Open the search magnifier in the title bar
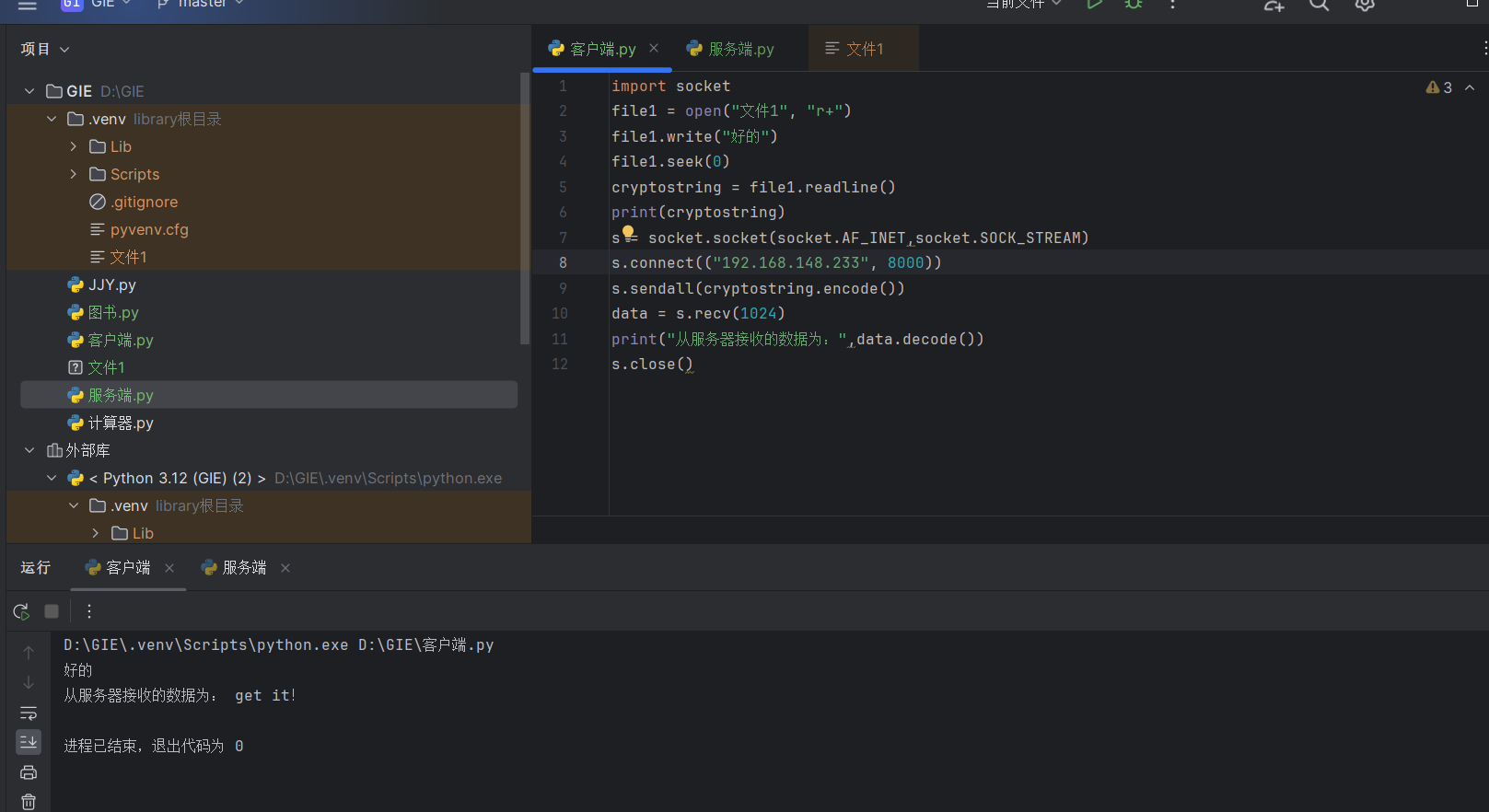 [x=1319, y=5]
